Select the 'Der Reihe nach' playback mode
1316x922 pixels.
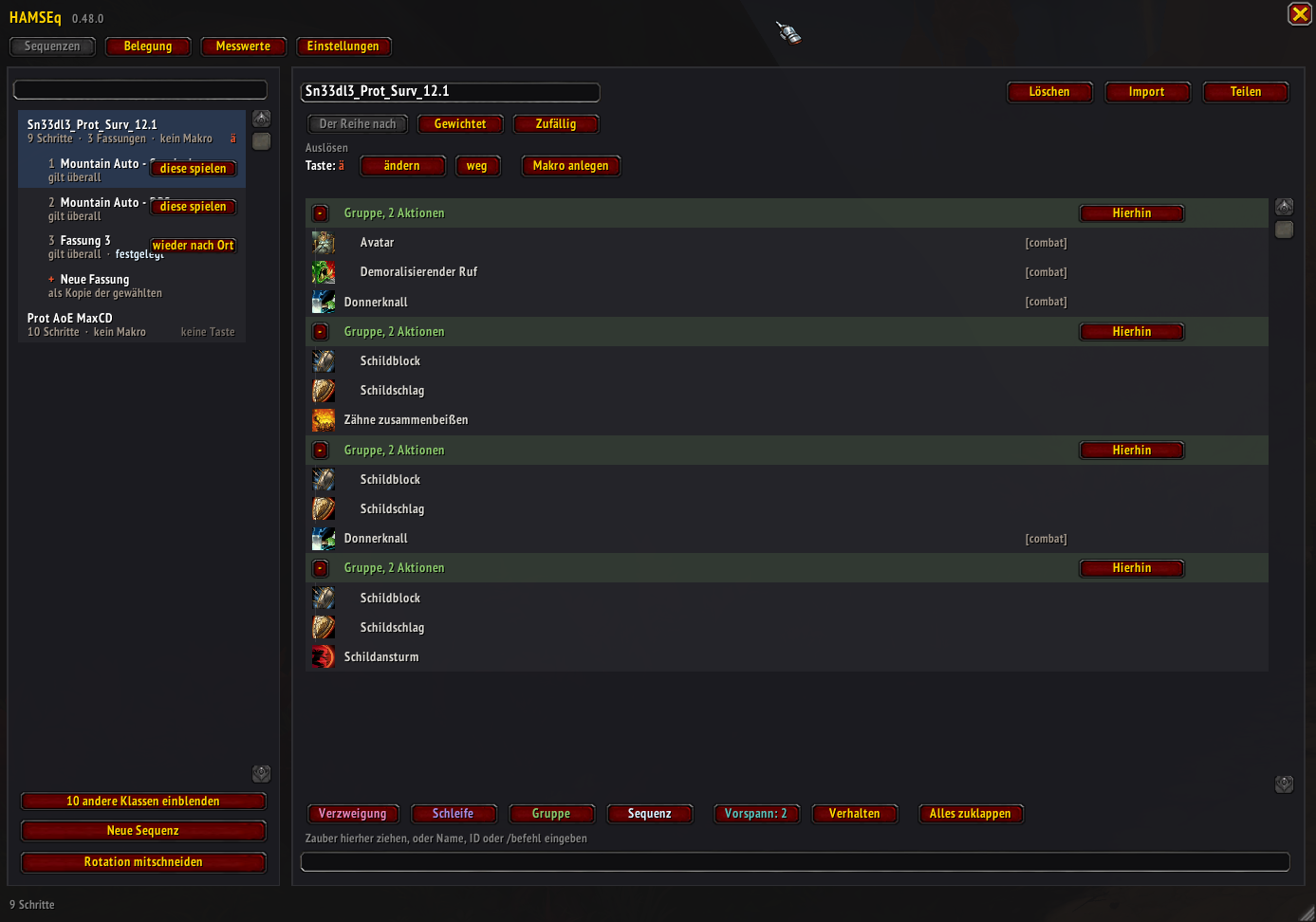358,124
